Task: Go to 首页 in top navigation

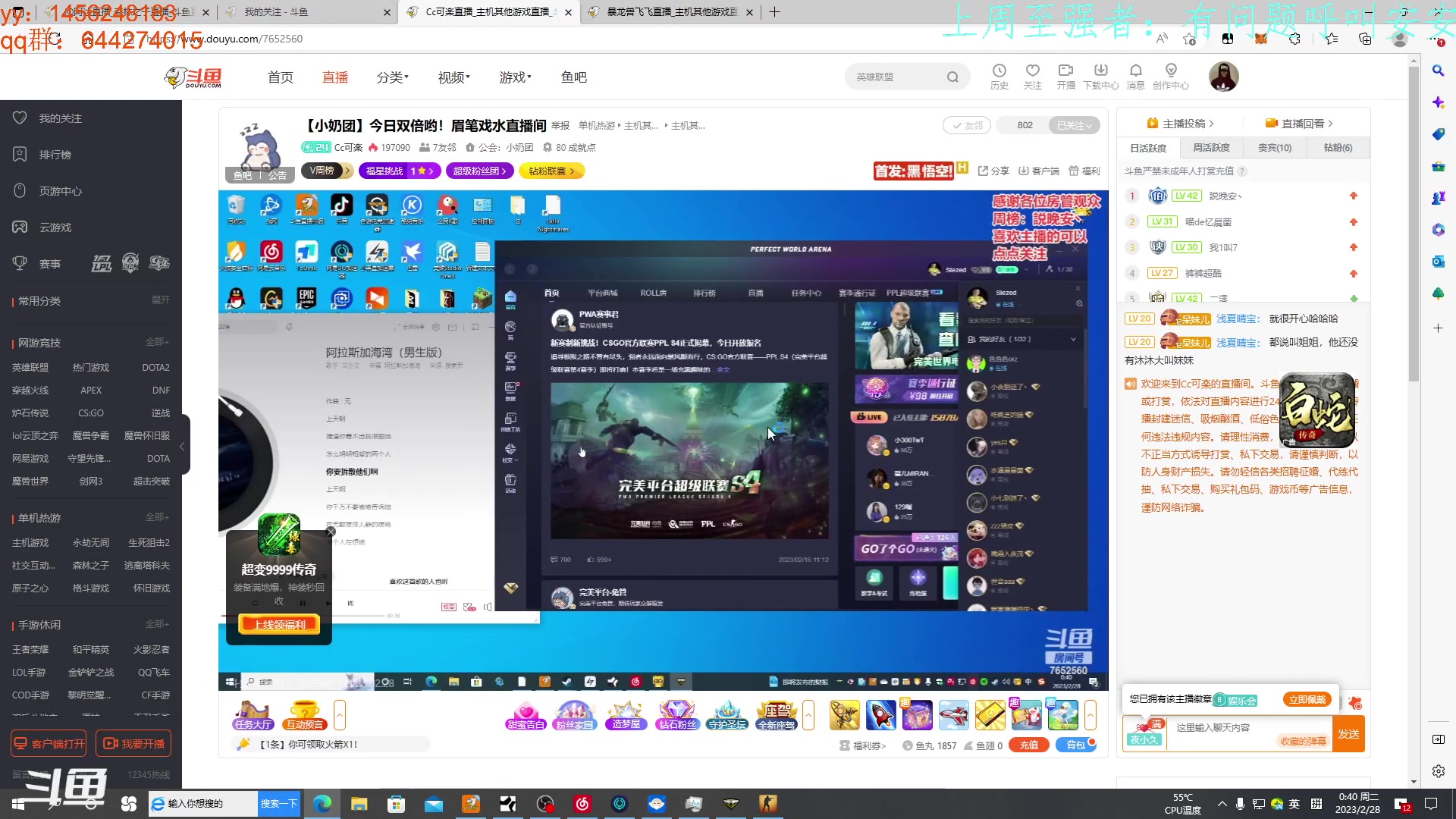Action: click(x=280, y=77)
